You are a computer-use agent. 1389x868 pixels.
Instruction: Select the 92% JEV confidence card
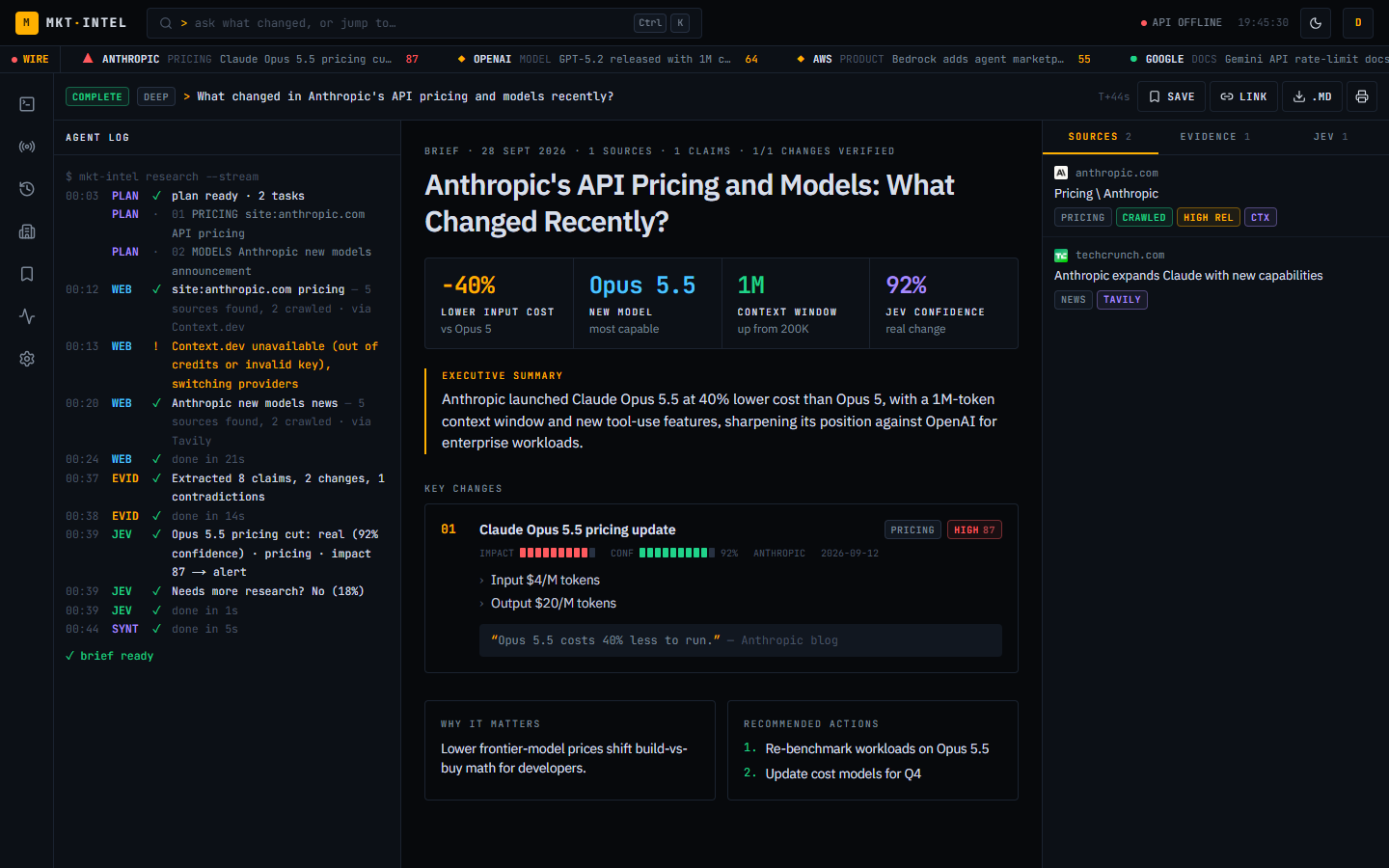point(943,303)
